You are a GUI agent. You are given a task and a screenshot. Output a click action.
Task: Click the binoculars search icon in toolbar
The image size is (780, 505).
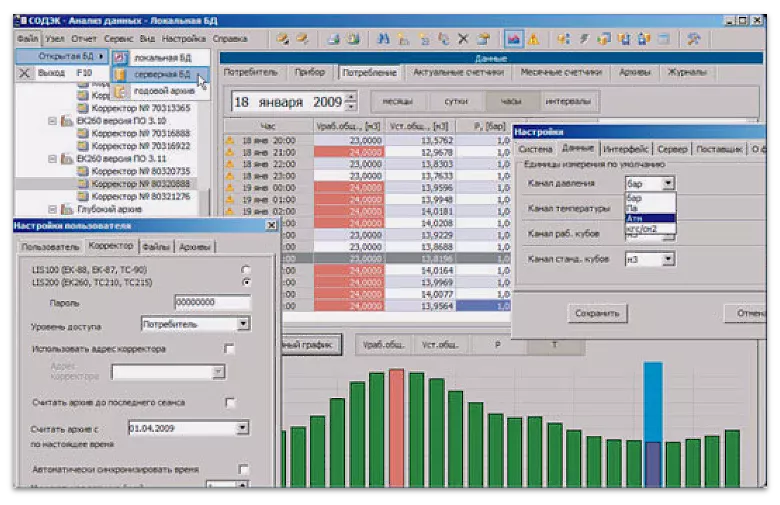[384, 39]
